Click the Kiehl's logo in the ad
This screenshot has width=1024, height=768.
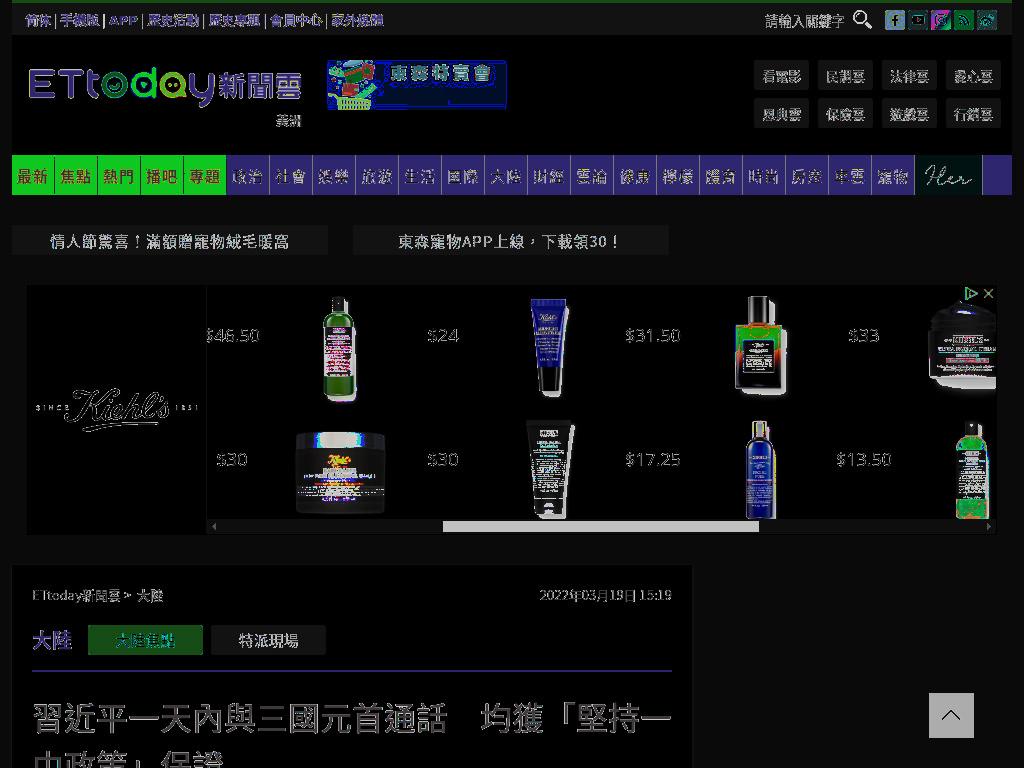[116, 409]
